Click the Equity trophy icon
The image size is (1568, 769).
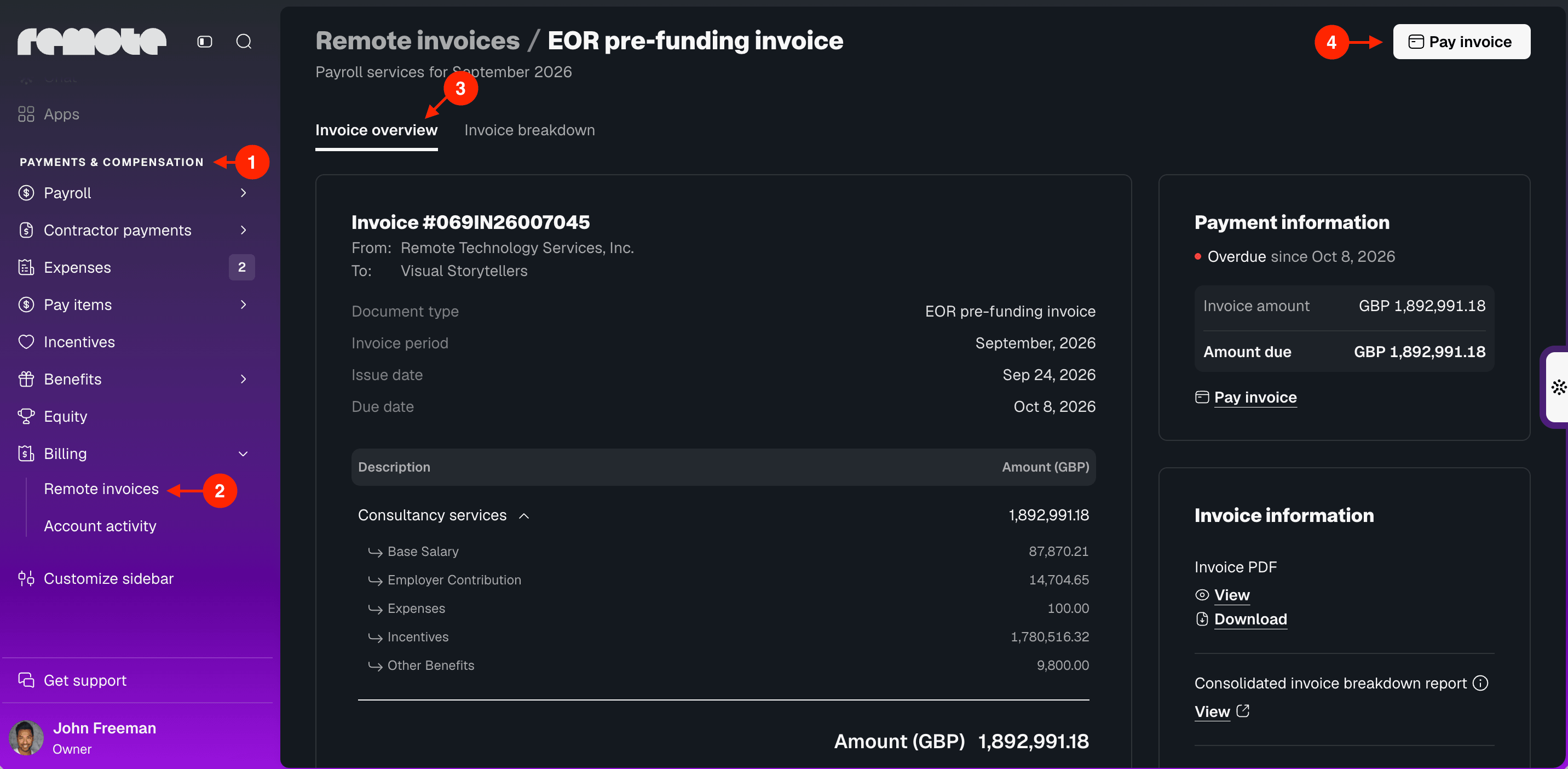(26, 416)
